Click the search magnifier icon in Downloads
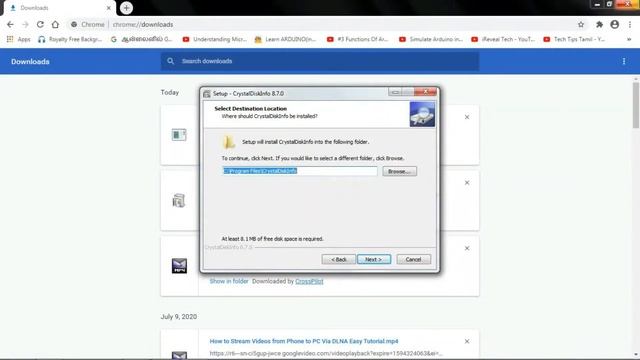The height and width of the screenshot is (360, 640). [x=171, y=61]
